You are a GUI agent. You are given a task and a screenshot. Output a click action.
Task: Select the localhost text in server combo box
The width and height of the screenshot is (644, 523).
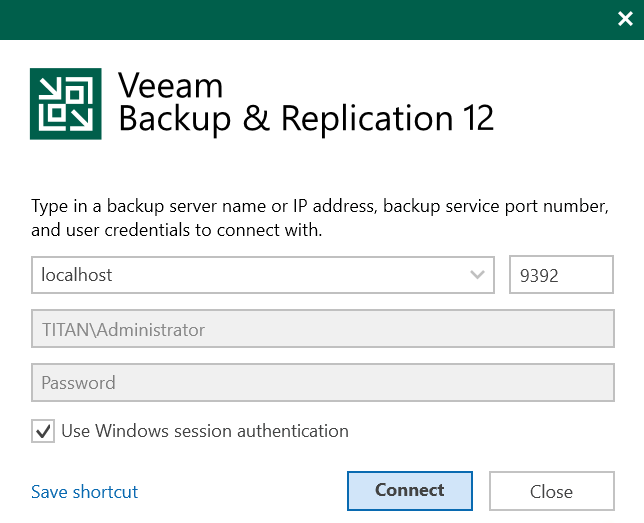coord(77,275)
